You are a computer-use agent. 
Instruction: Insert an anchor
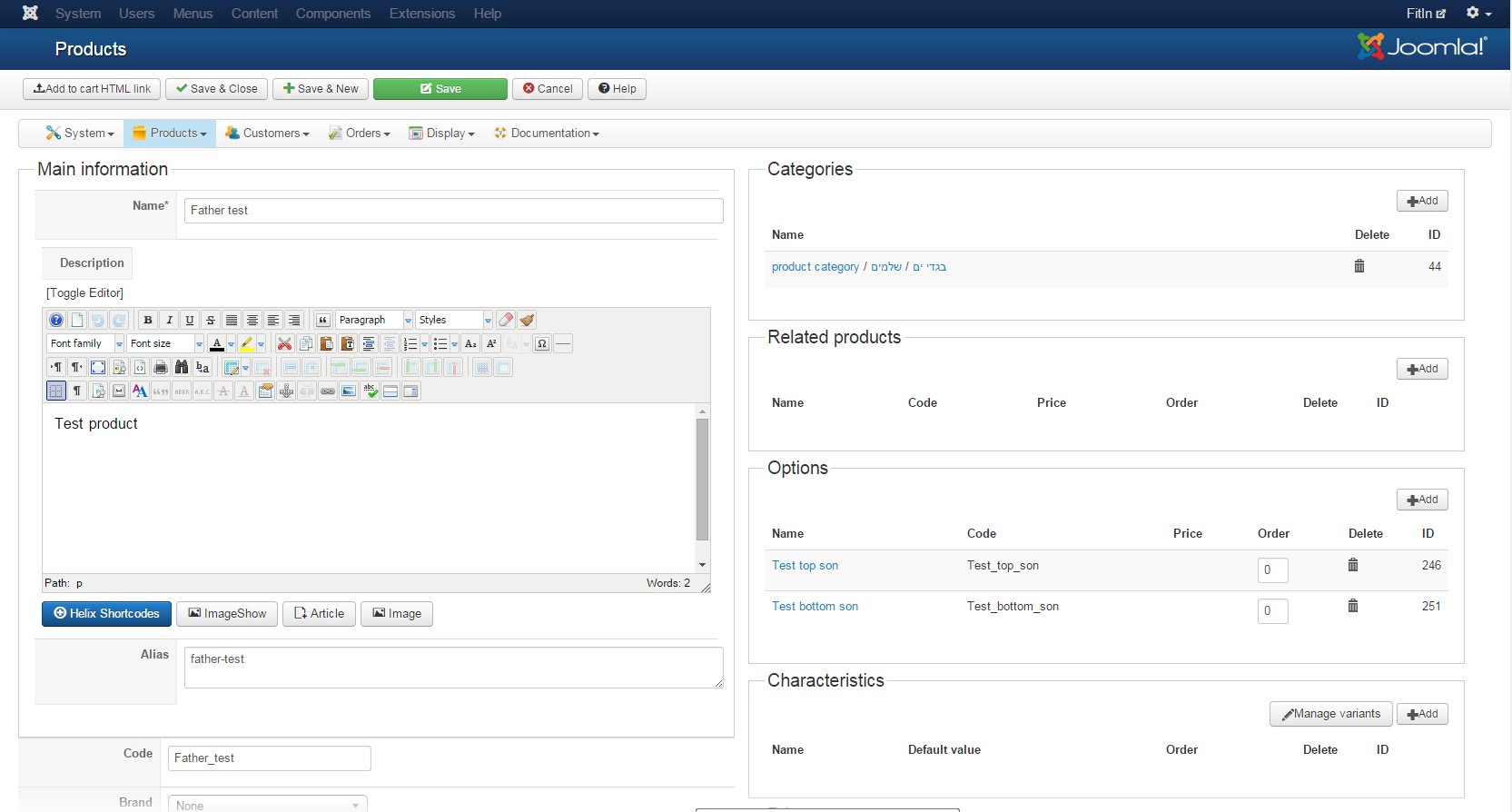286,391
